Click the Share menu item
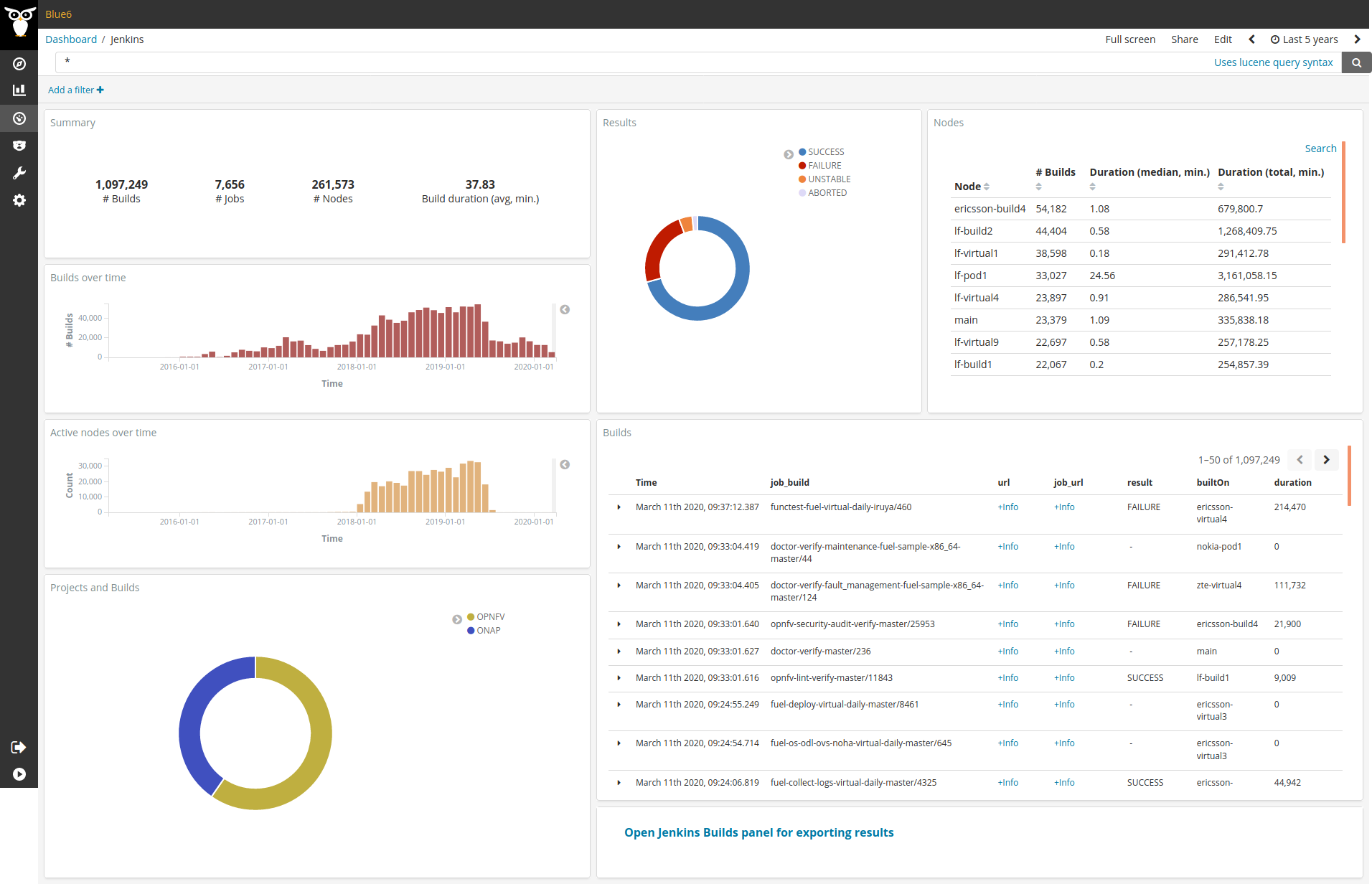Image resolution: width=1372 pixels, height=884 pixels. (1184, 39)
